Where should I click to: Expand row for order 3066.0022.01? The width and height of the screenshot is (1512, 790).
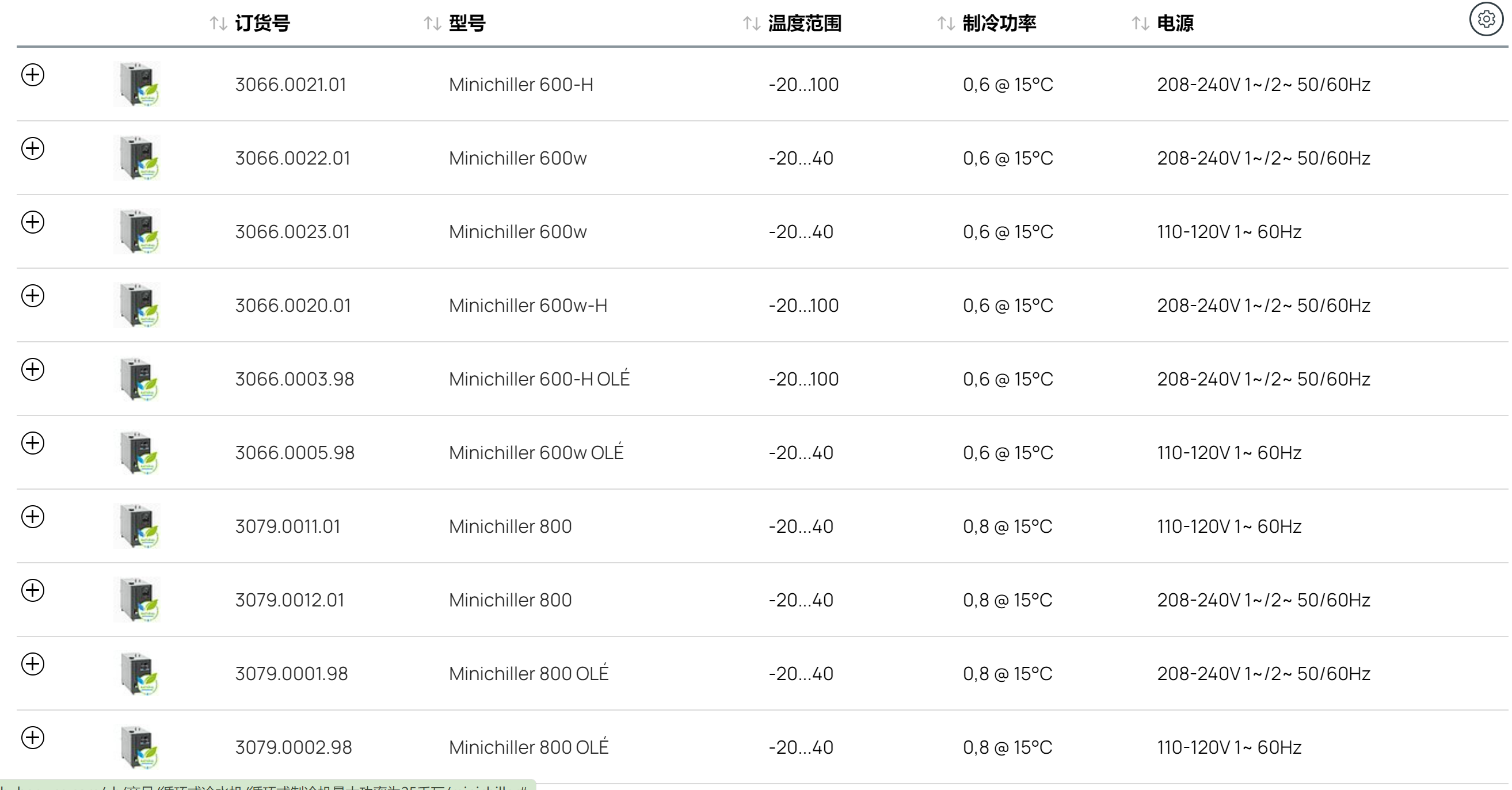pyautogui.click(x=33, y=148)
